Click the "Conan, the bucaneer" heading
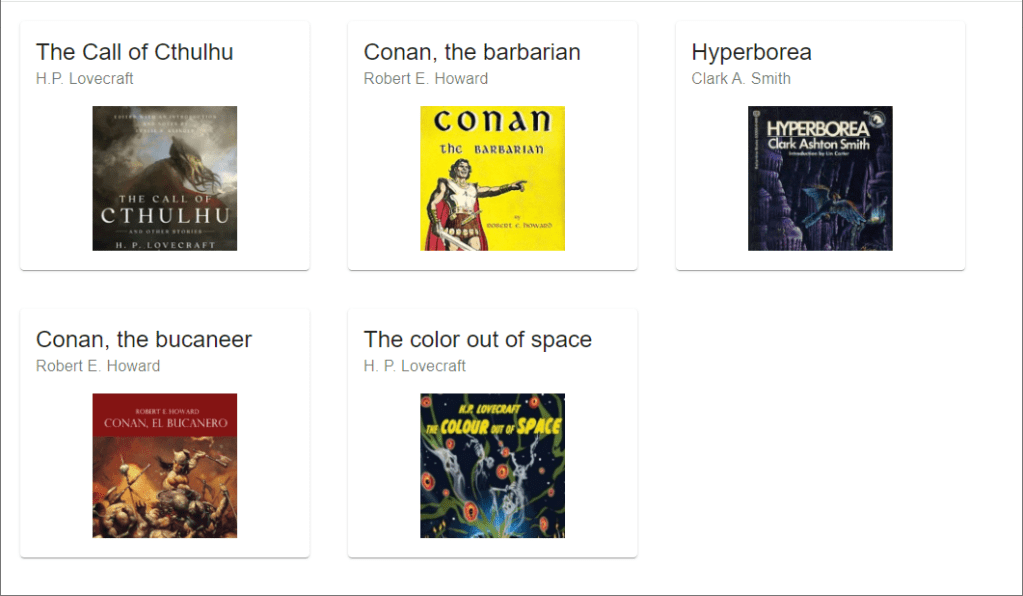Viewport: 1023px width, 596px height. pyautogui.click(x=144, y=339)
